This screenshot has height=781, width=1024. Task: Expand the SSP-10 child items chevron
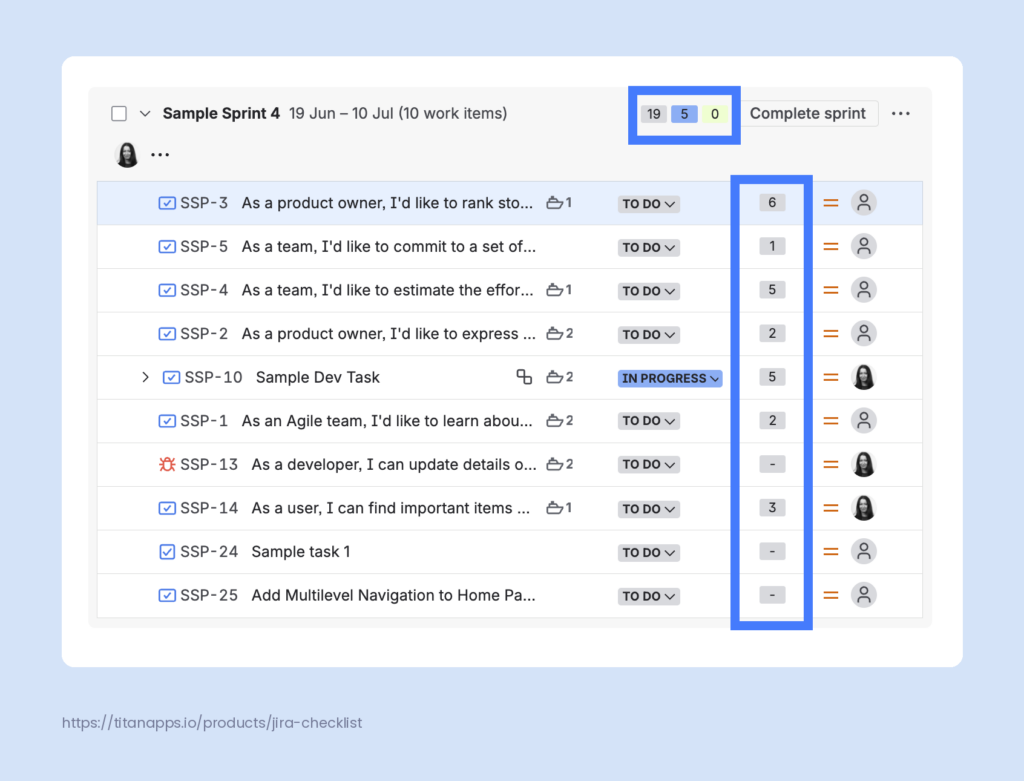point(146,377)
